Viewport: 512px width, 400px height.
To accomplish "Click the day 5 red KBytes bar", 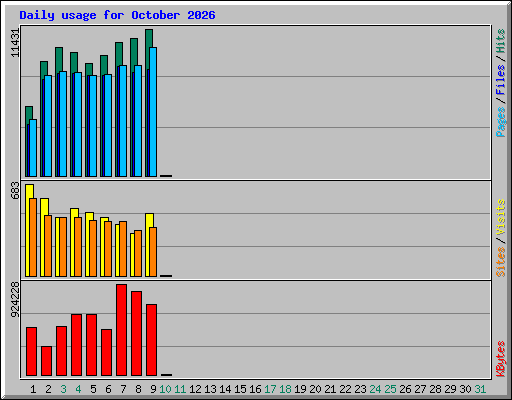I will pyautogui.click(x=91, y=345).
